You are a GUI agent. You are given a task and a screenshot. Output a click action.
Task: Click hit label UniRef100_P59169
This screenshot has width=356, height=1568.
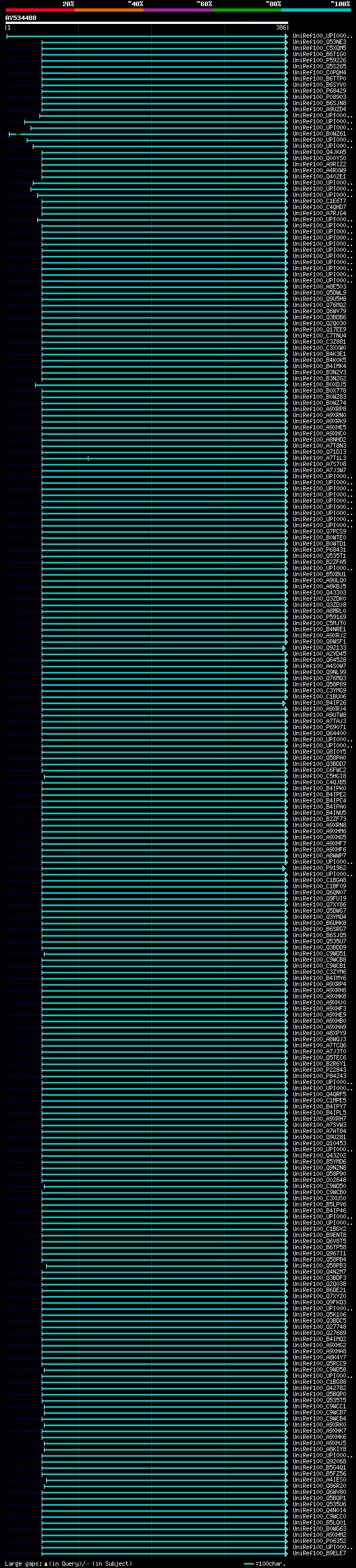[x=319, y=617]
